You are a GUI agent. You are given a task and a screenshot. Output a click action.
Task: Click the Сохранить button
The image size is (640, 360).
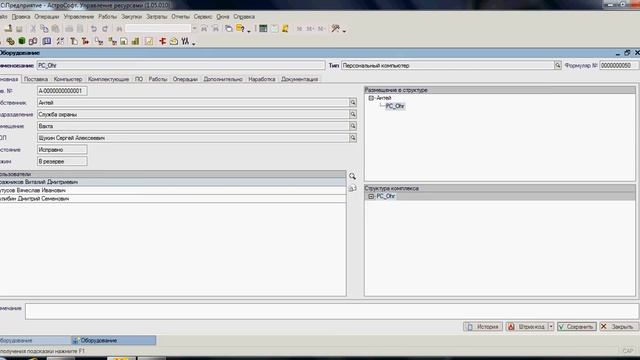click(576, 327)
